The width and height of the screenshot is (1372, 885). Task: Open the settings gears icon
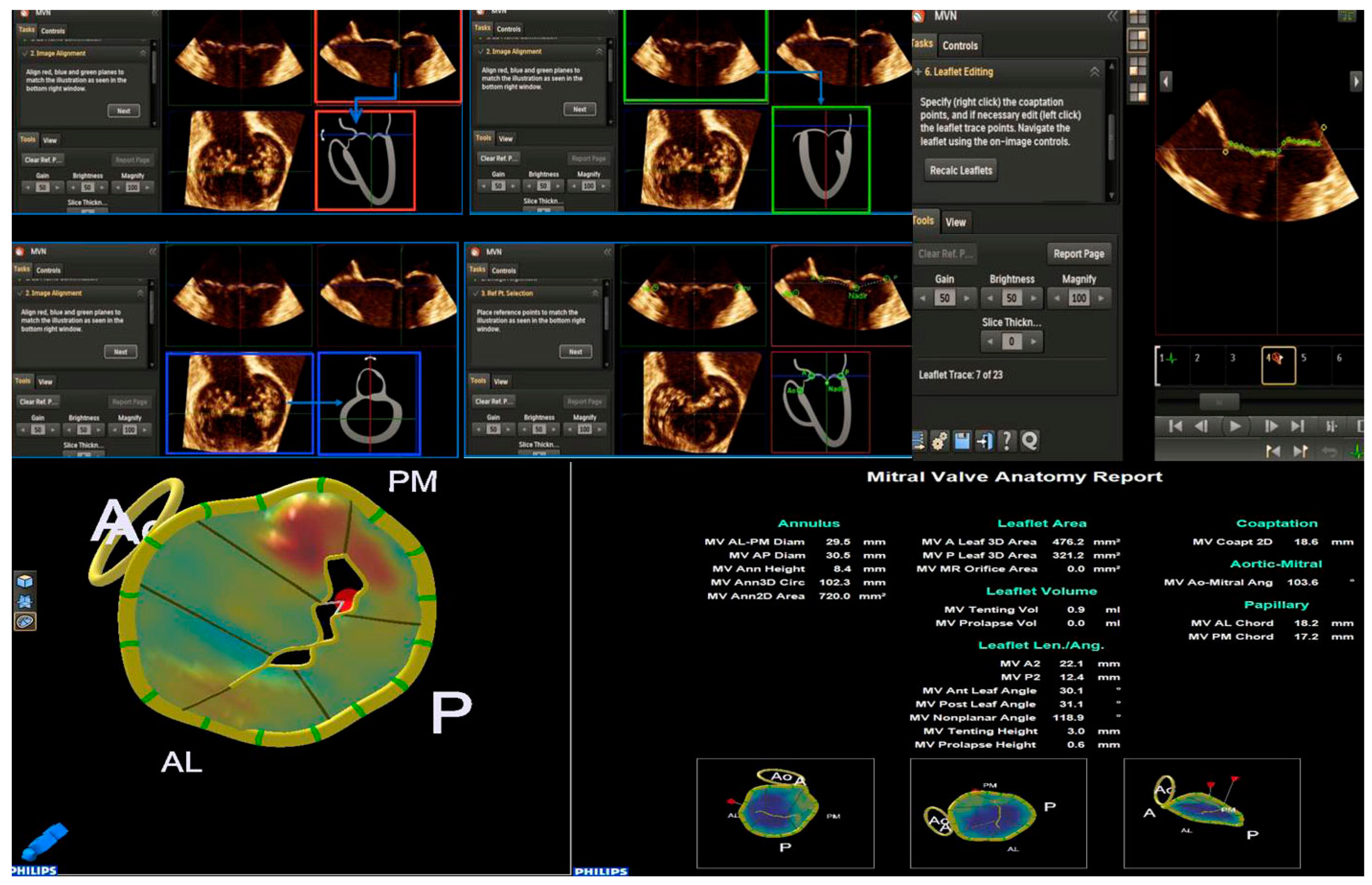click(939, 441)
